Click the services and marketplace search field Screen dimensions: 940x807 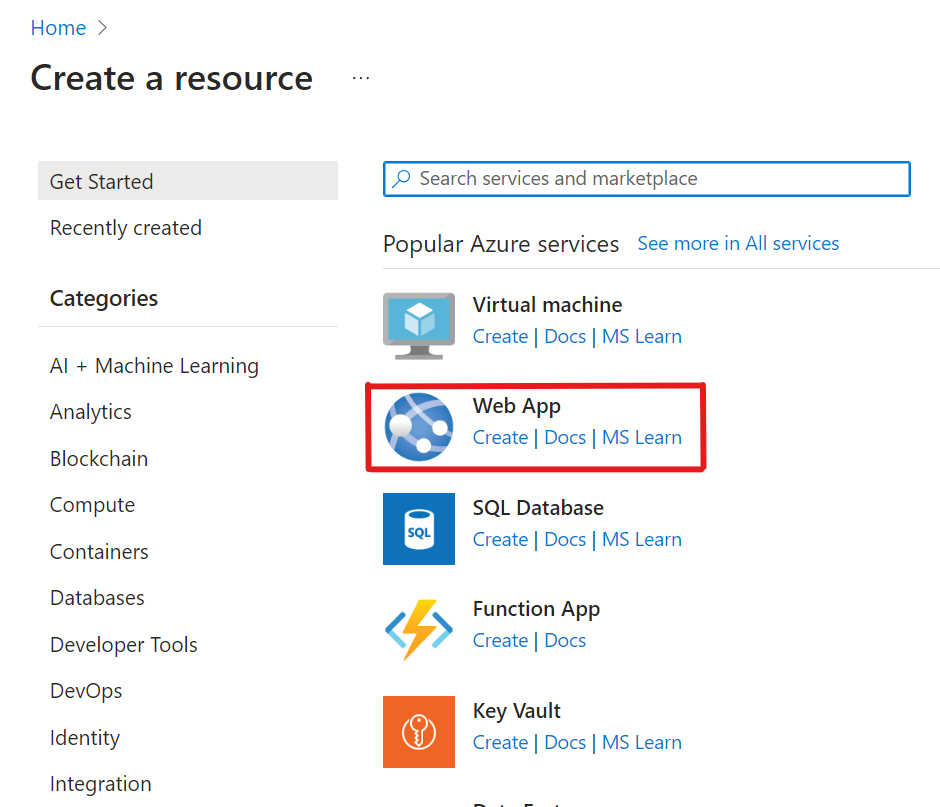point(646,179)
